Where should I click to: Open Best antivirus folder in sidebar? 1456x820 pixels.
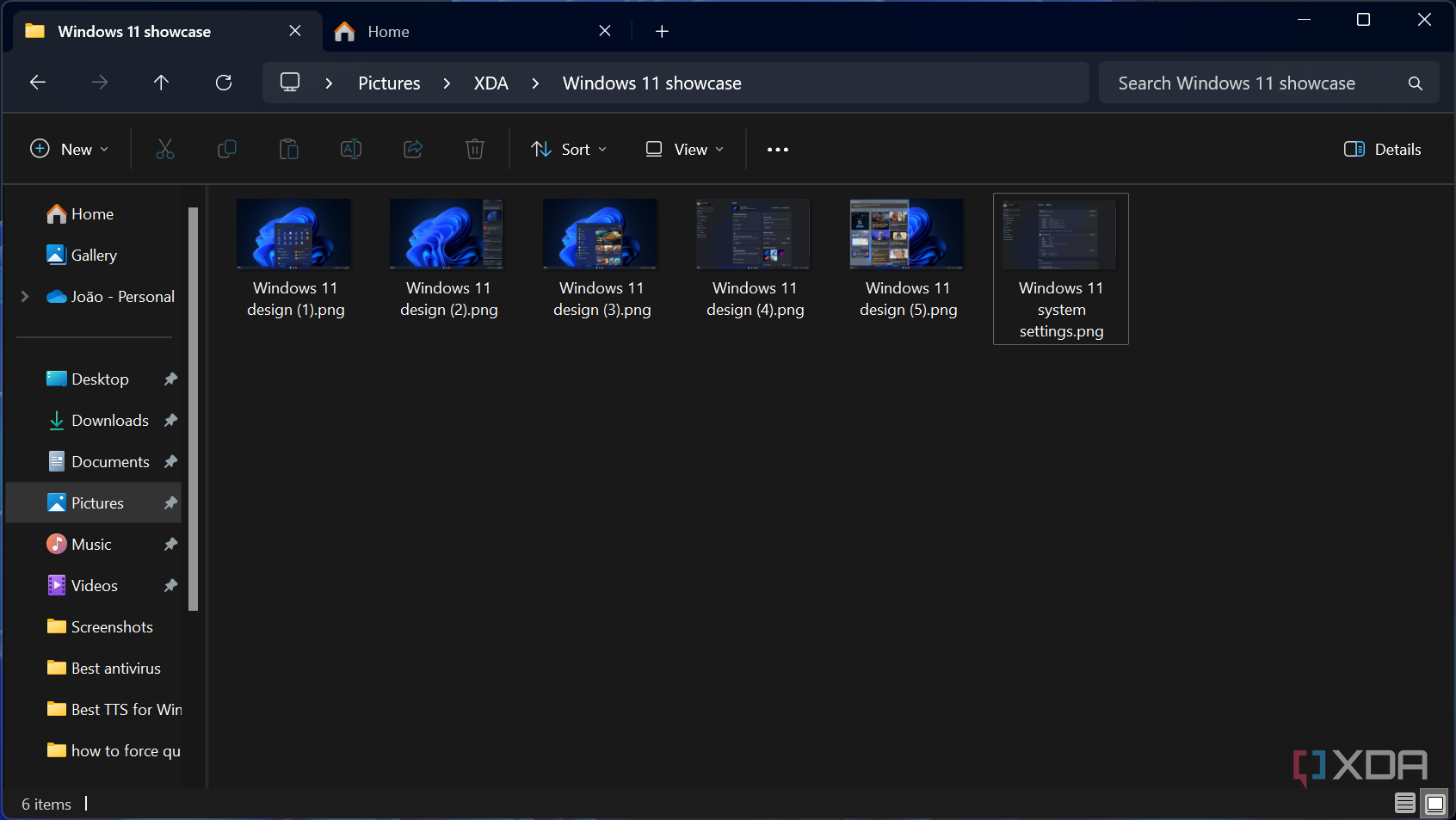[x=116, y=669]
